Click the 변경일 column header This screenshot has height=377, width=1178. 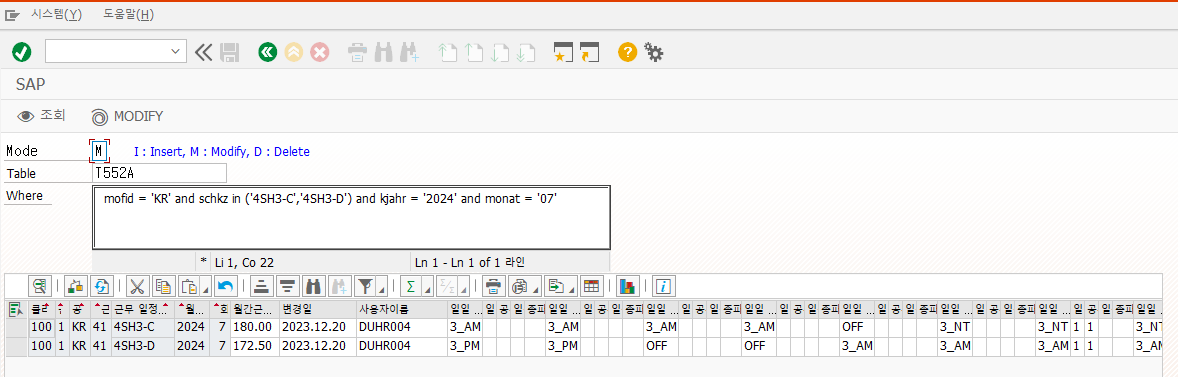pos(317,309)
